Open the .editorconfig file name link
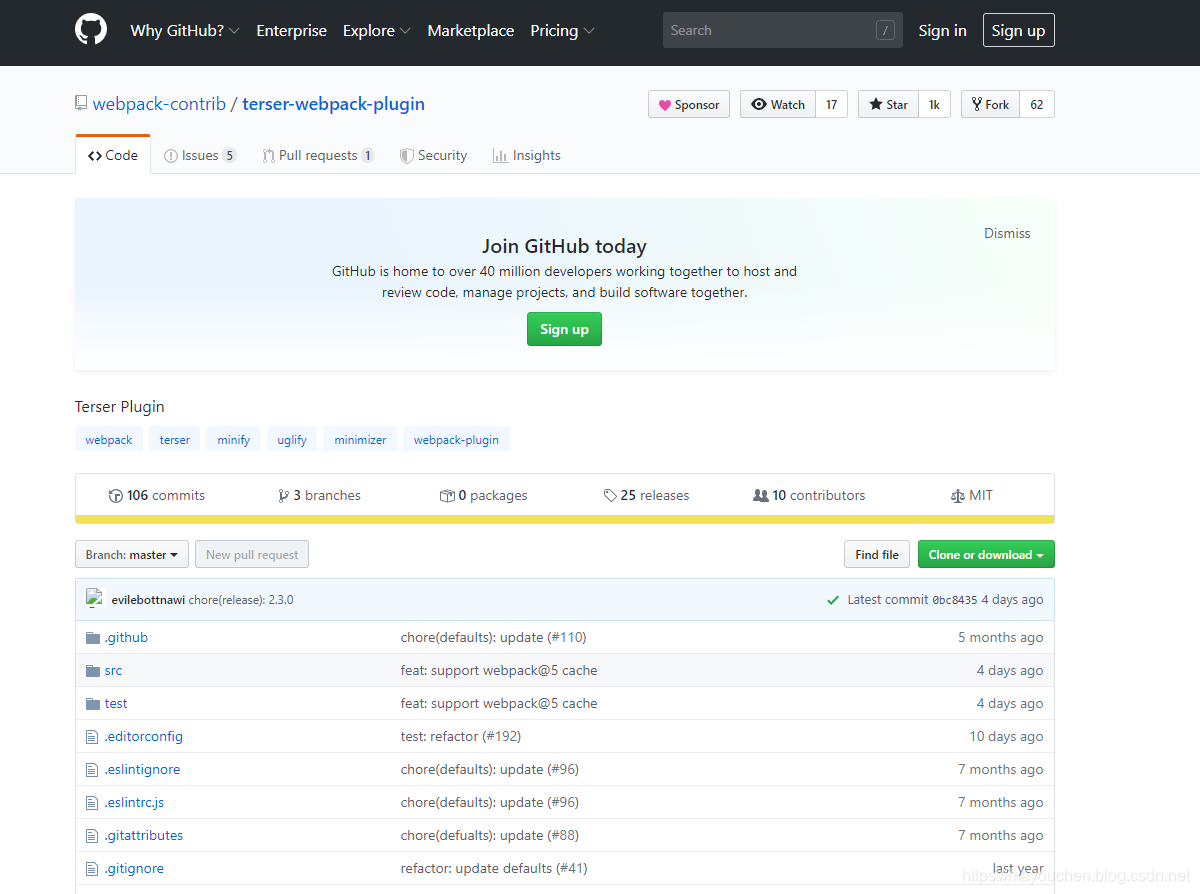The image size is (1200, 894). tap(144, 736)
